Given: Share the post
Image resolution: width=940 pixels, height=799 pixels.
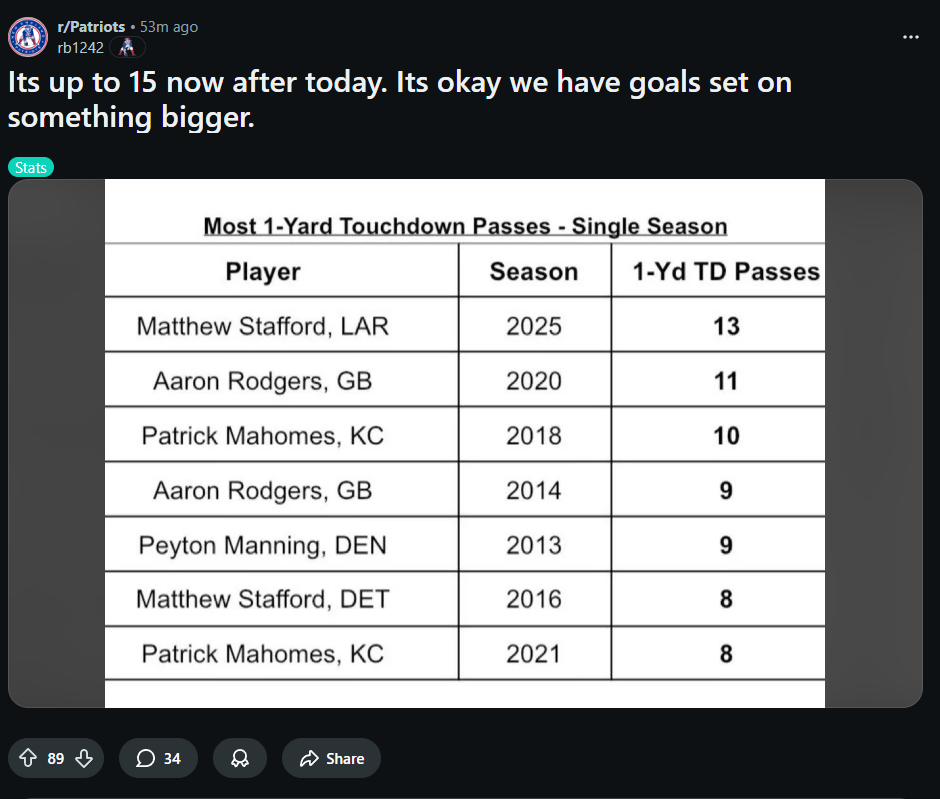Looking at the screenshot, I should [332, 758].
